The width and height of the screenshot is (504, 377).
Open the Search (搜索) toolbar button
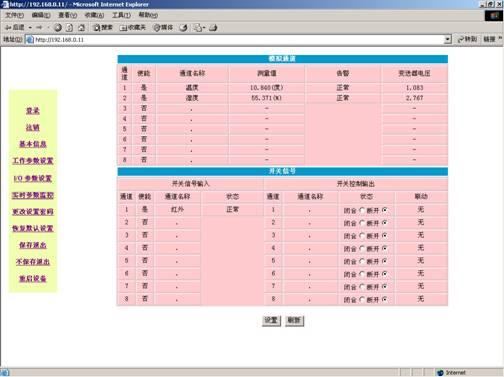point(103,28)
